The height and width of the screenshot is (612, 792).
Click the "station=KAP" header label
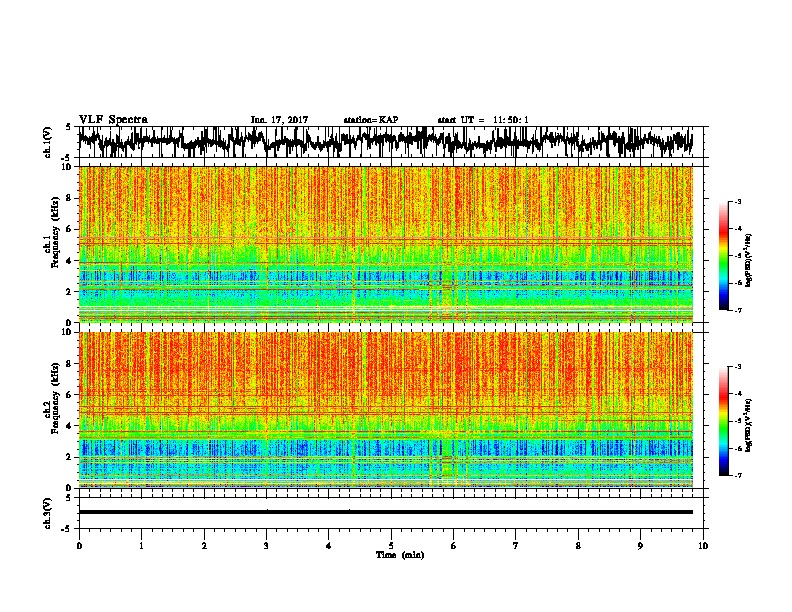coord(371,120)
